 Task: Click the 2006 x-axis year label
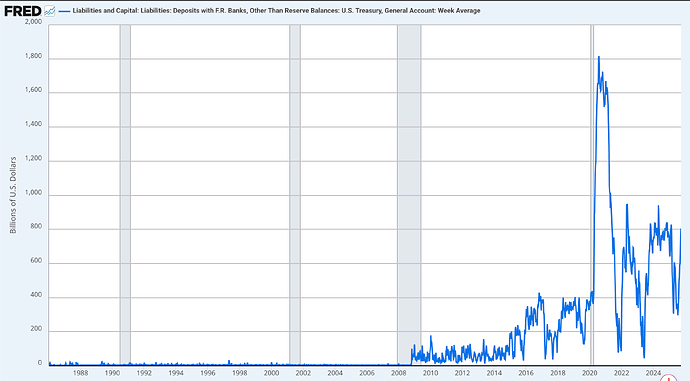pyautogui.click(x=367, y=373)
